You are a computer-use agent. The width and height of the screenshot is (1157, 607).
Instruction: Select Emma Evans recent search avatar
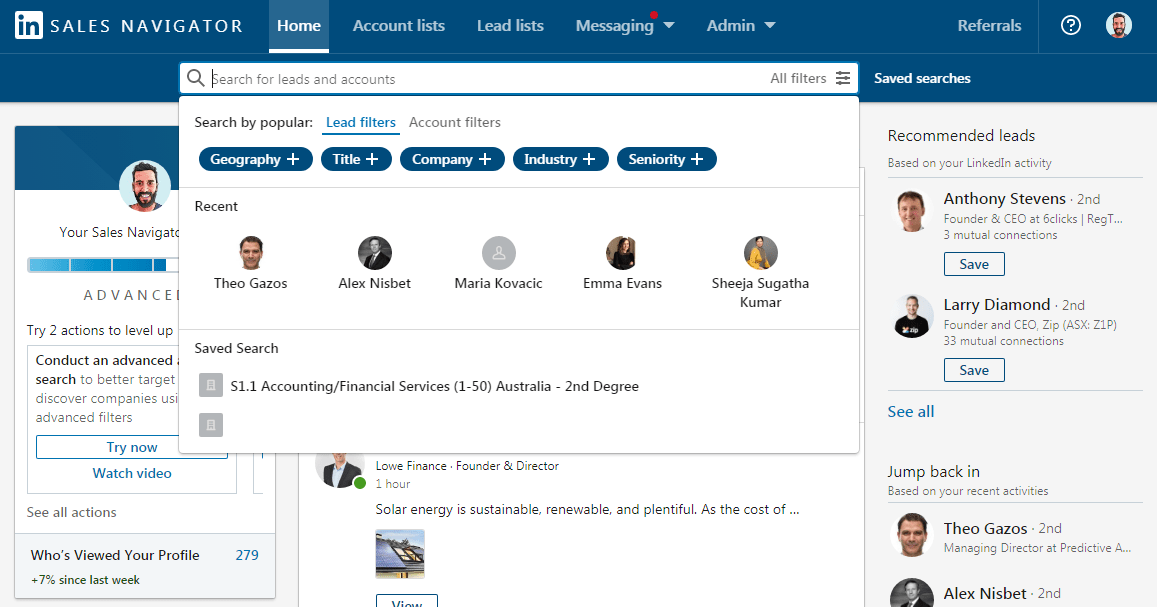(621, 253)
